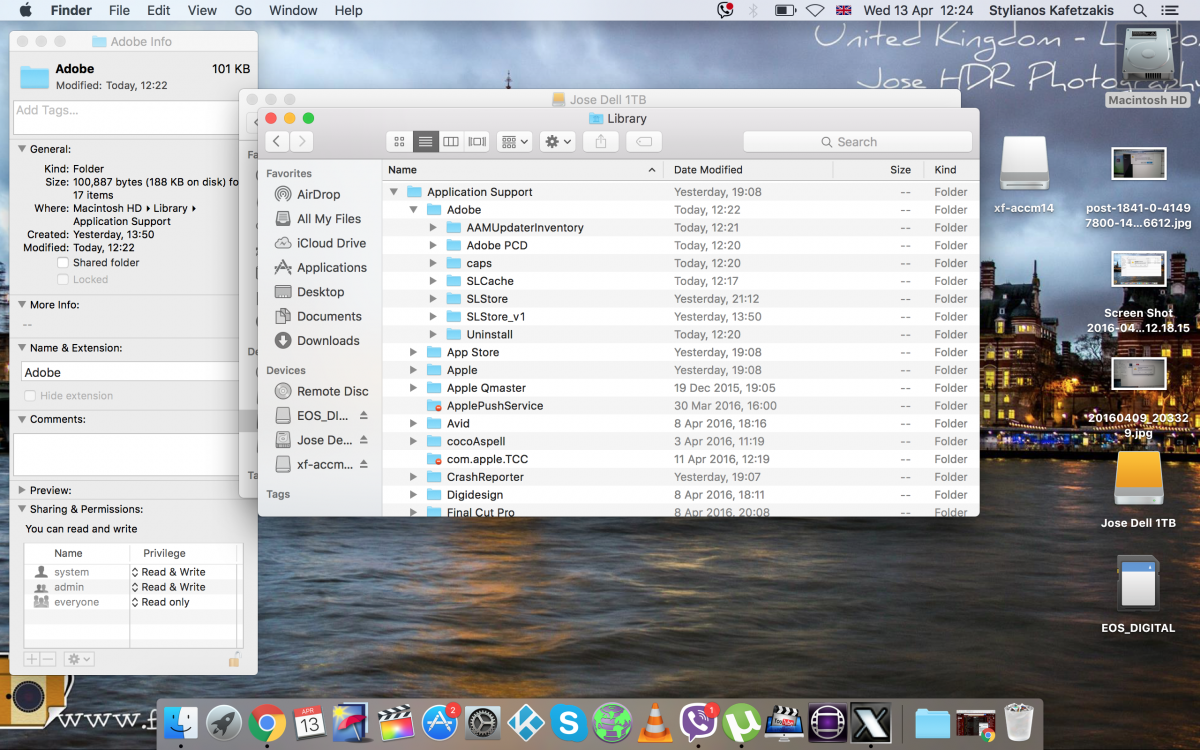1200x750 pixels.
Task: Open System Preferences from the Dock
Action: coord(482,722)
